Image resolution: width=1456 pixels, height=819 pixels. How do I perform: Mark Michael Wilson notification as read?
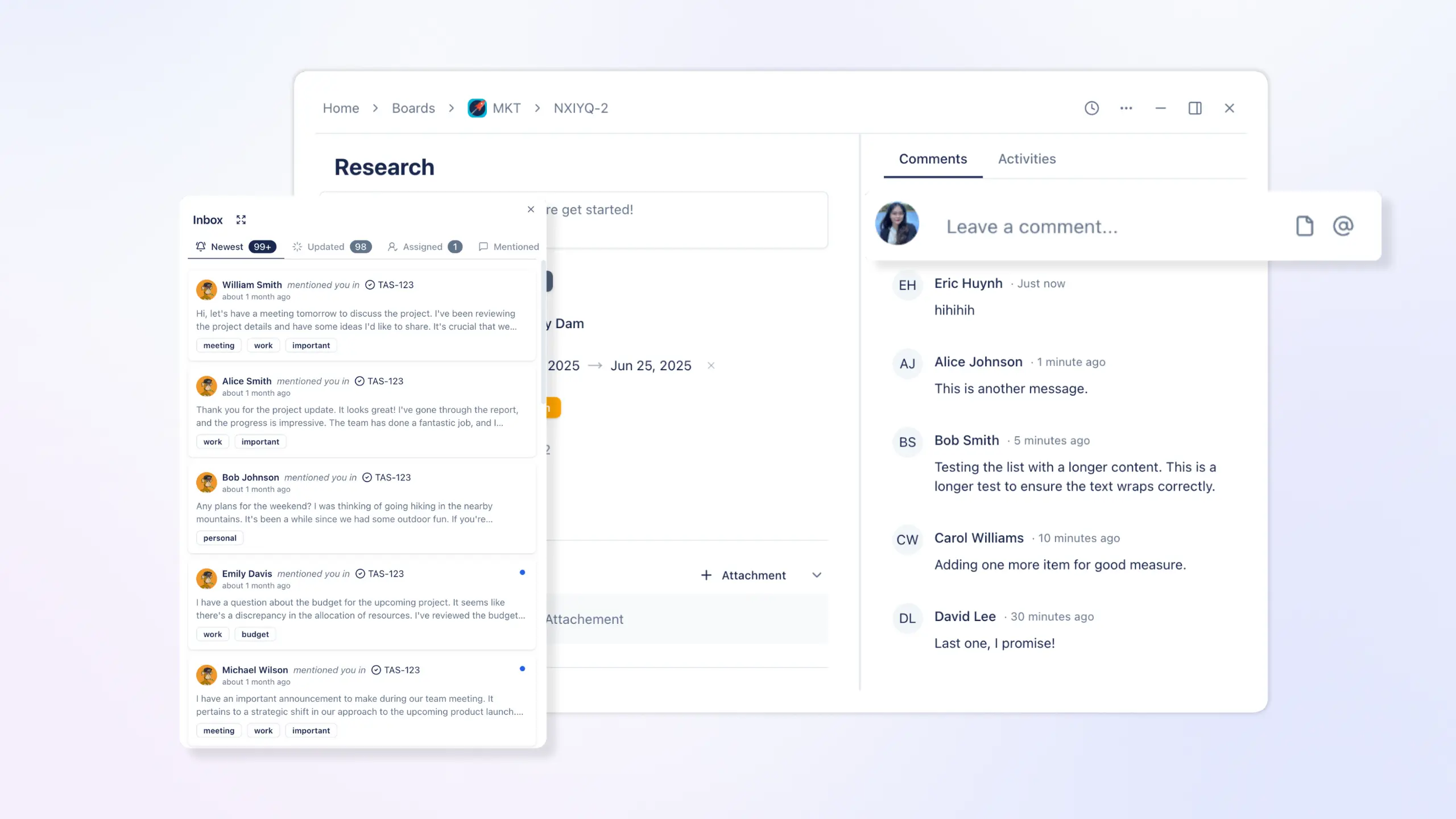pos(522,669)
